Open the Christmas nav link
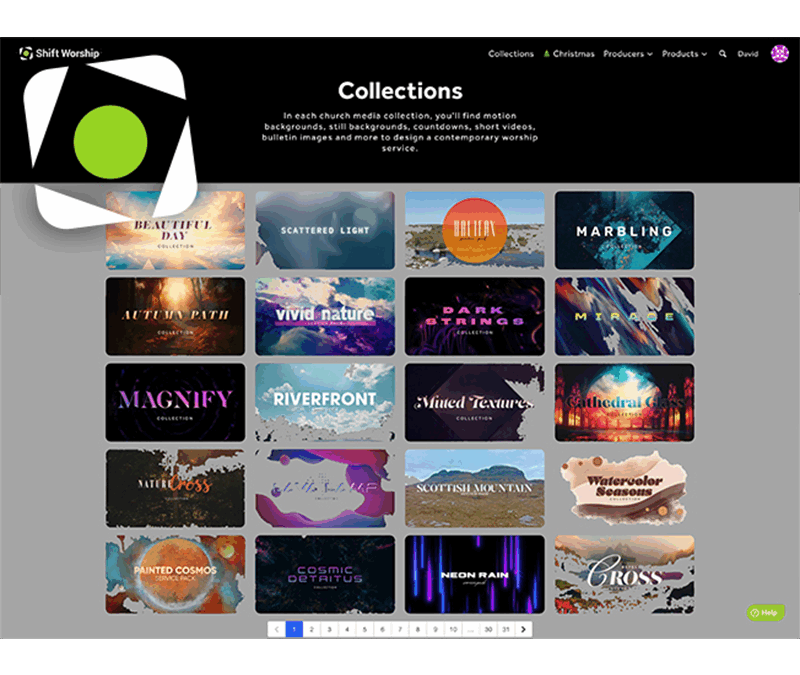Screen dimensions: 800x675 point(569,54)
